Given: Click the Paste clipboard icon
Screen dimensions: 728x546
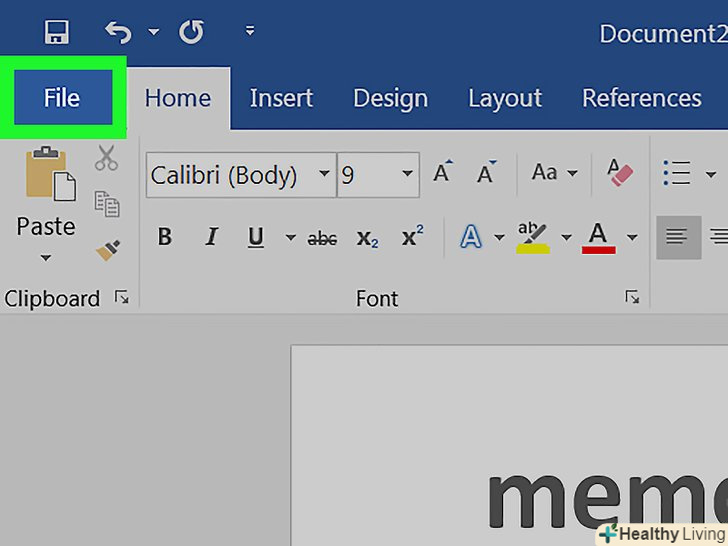Looking at the screenshot, I should (51, 173).
